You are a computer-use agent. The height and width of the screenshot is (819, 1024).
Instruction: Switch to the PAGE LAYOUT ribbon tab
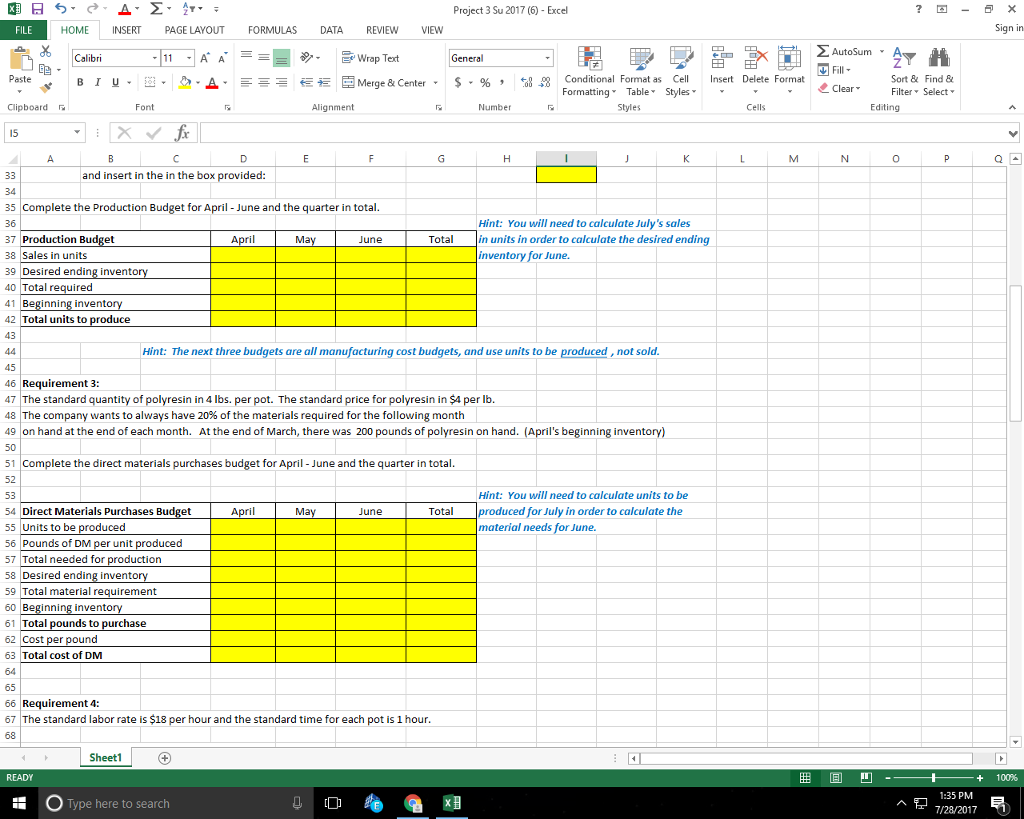(195, 30)
